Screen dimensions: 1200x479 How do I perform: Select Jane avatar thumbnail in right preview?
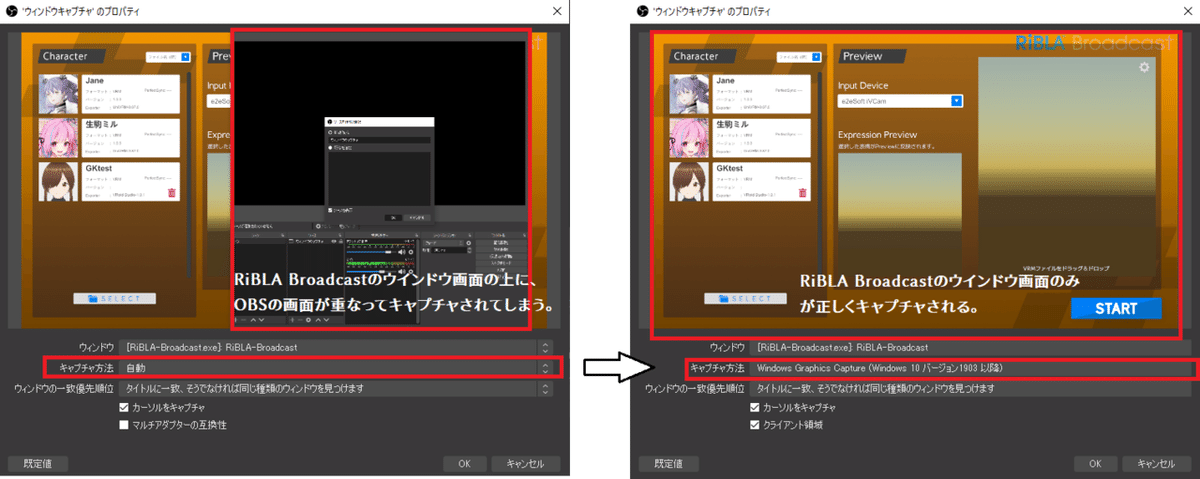coord(691,93)
